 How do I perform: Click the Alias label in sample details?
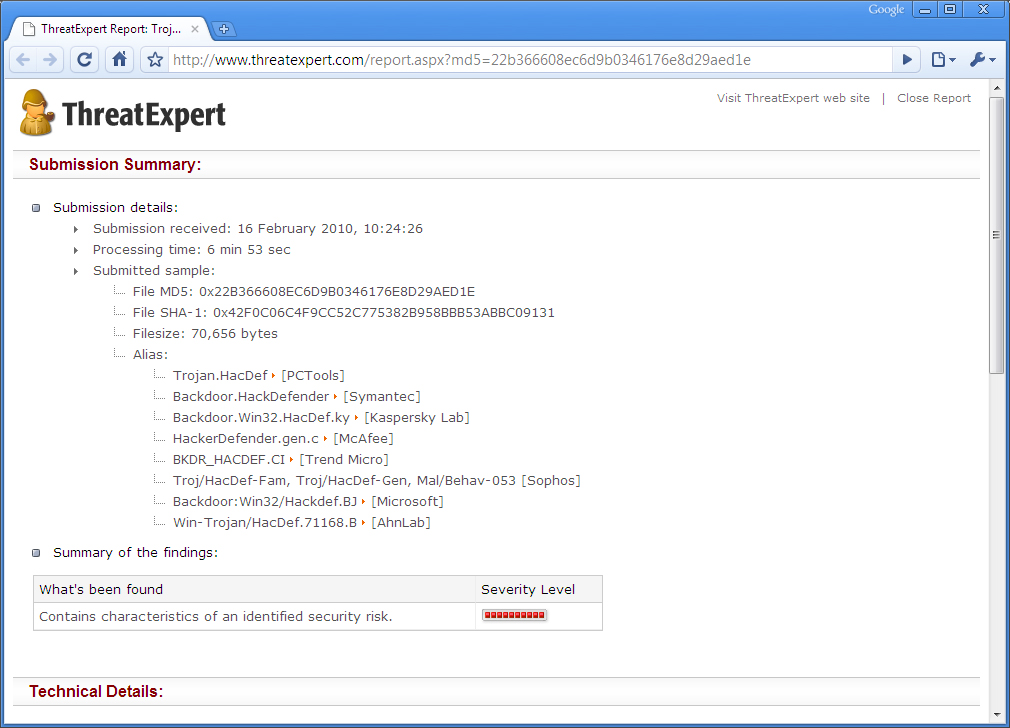pyautogui.click(x=150, y=354)
